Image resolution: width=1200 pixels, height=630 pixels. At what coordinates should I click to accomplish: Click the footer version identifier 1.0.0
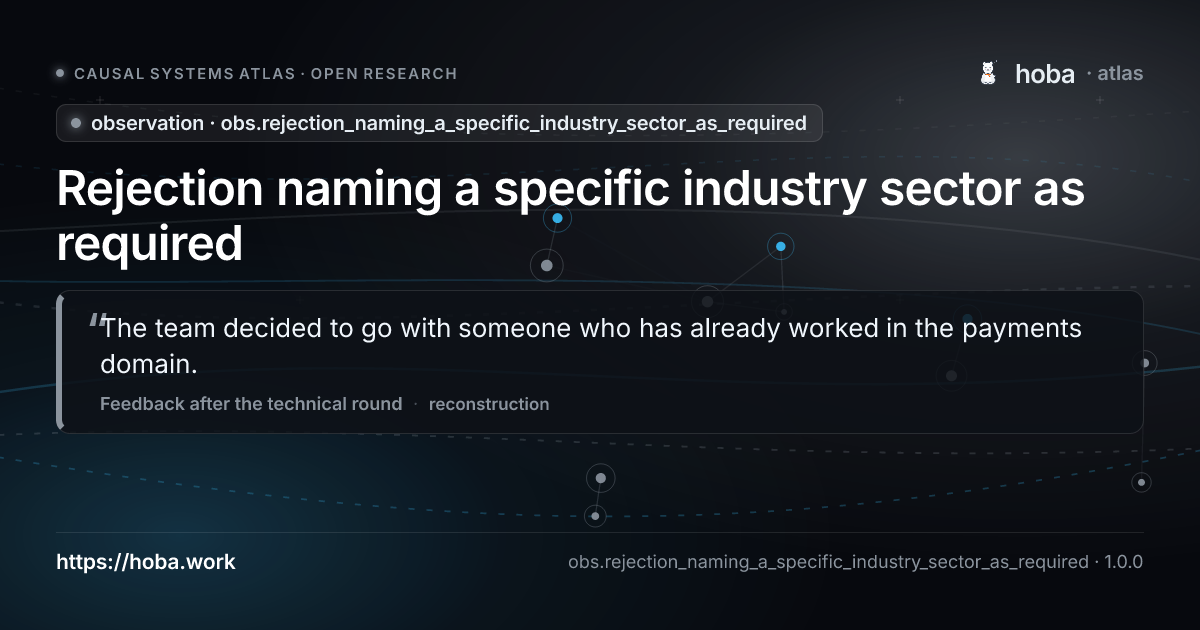point(1123,562)
